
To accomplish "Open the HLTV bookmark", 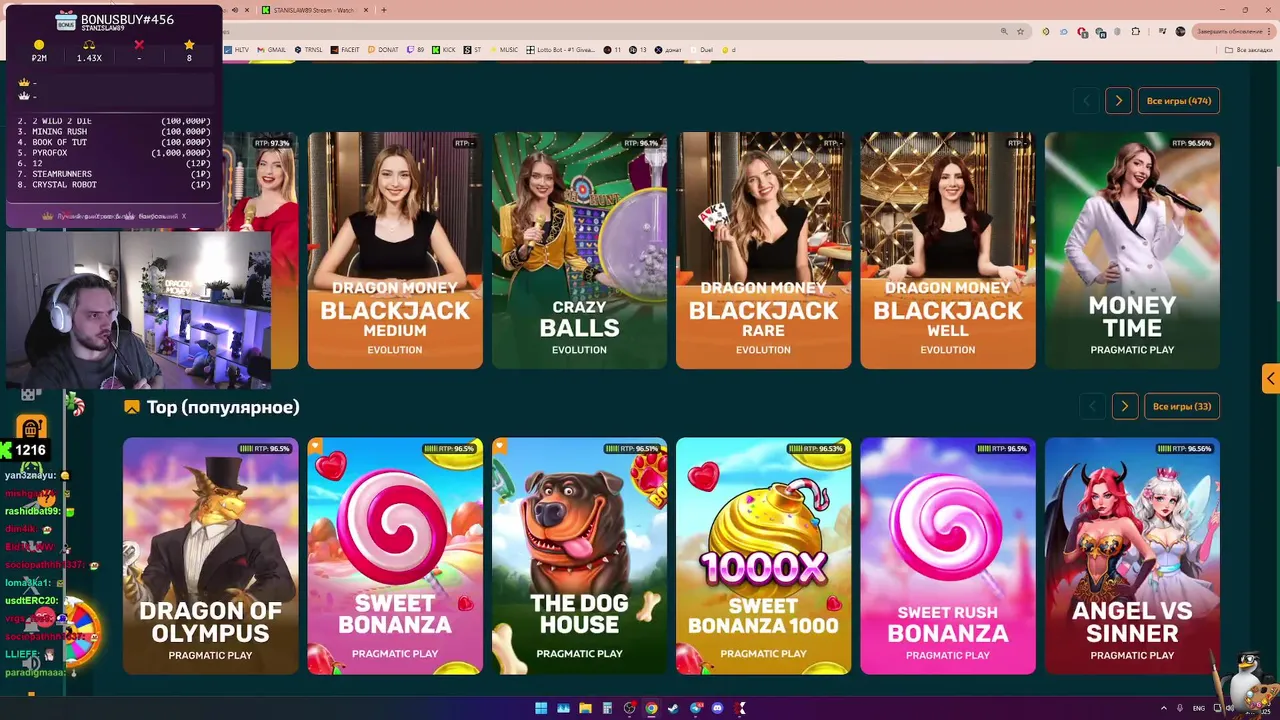I will click(x=237, y=49).
